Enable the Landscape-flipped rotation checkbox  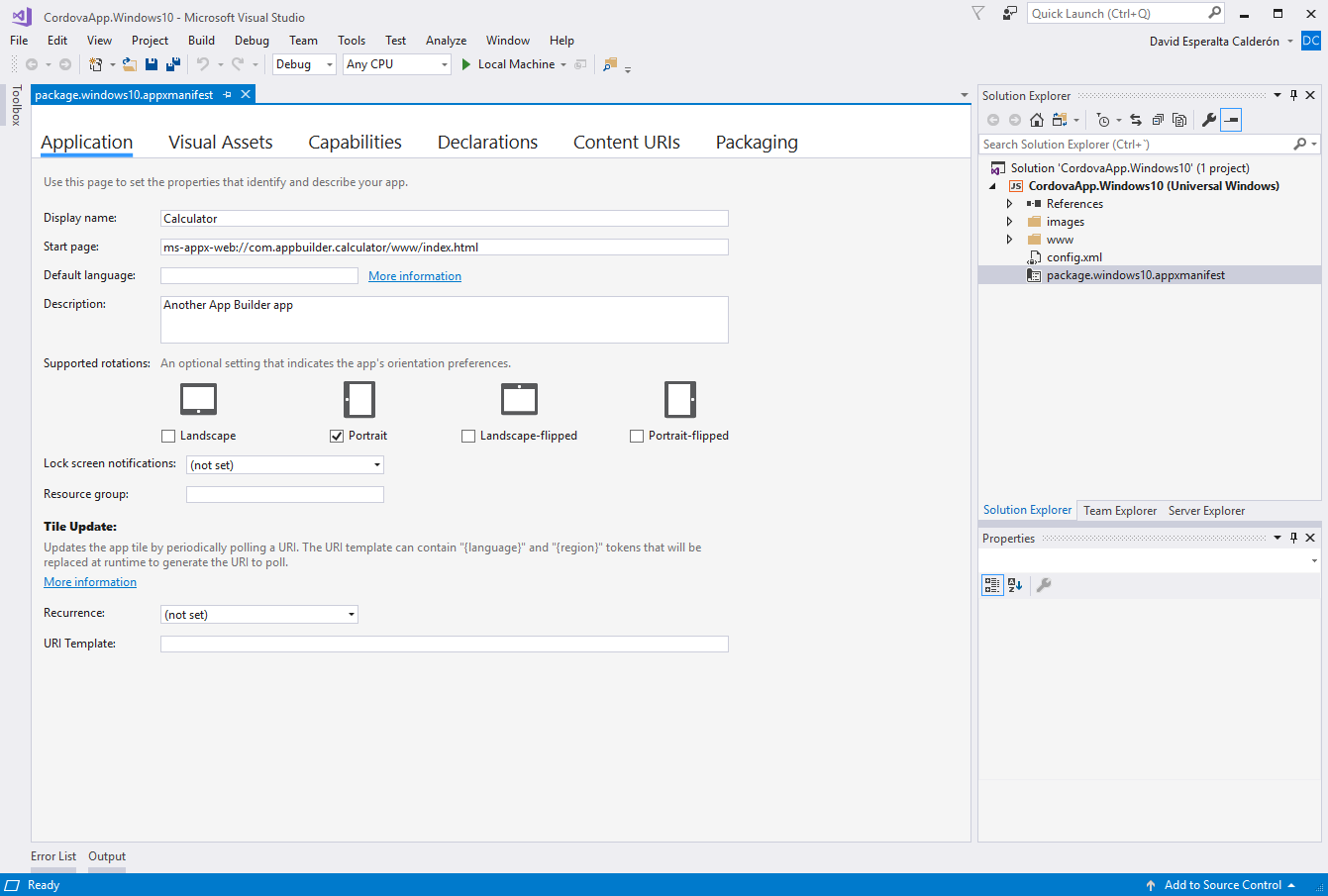coord(468,436)
